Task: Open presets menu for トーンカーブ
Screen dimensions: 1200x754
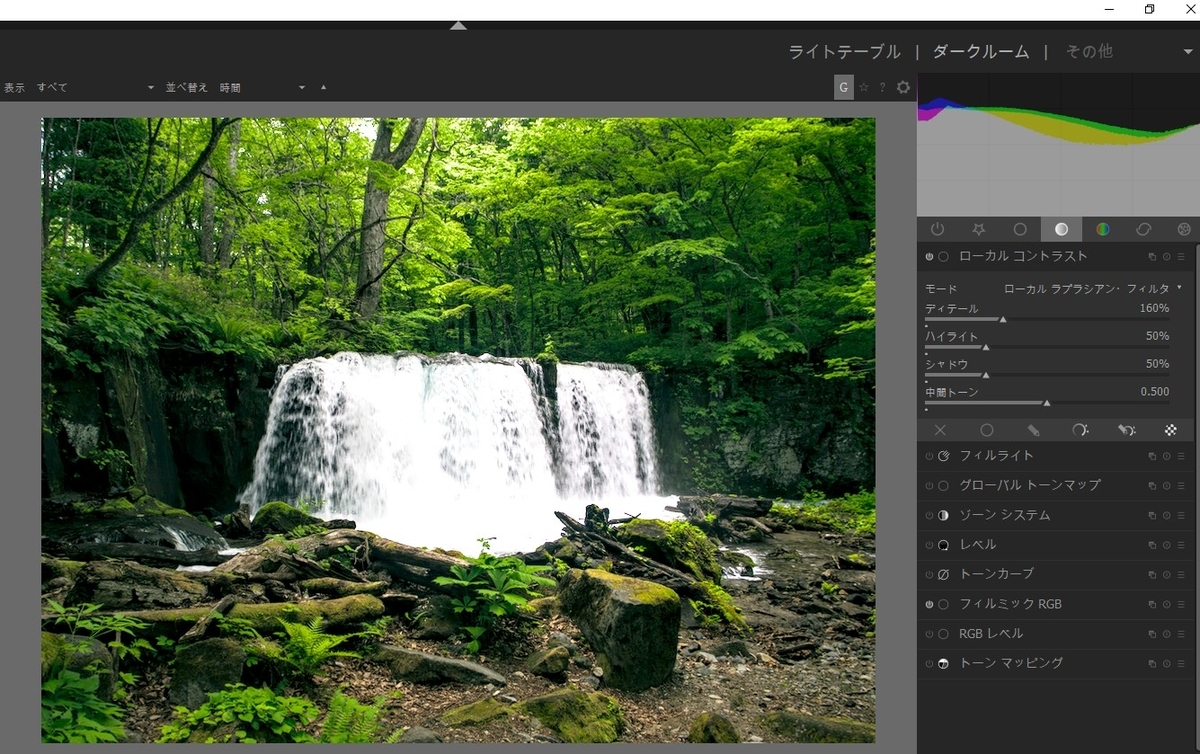Action: [1180, 574]
